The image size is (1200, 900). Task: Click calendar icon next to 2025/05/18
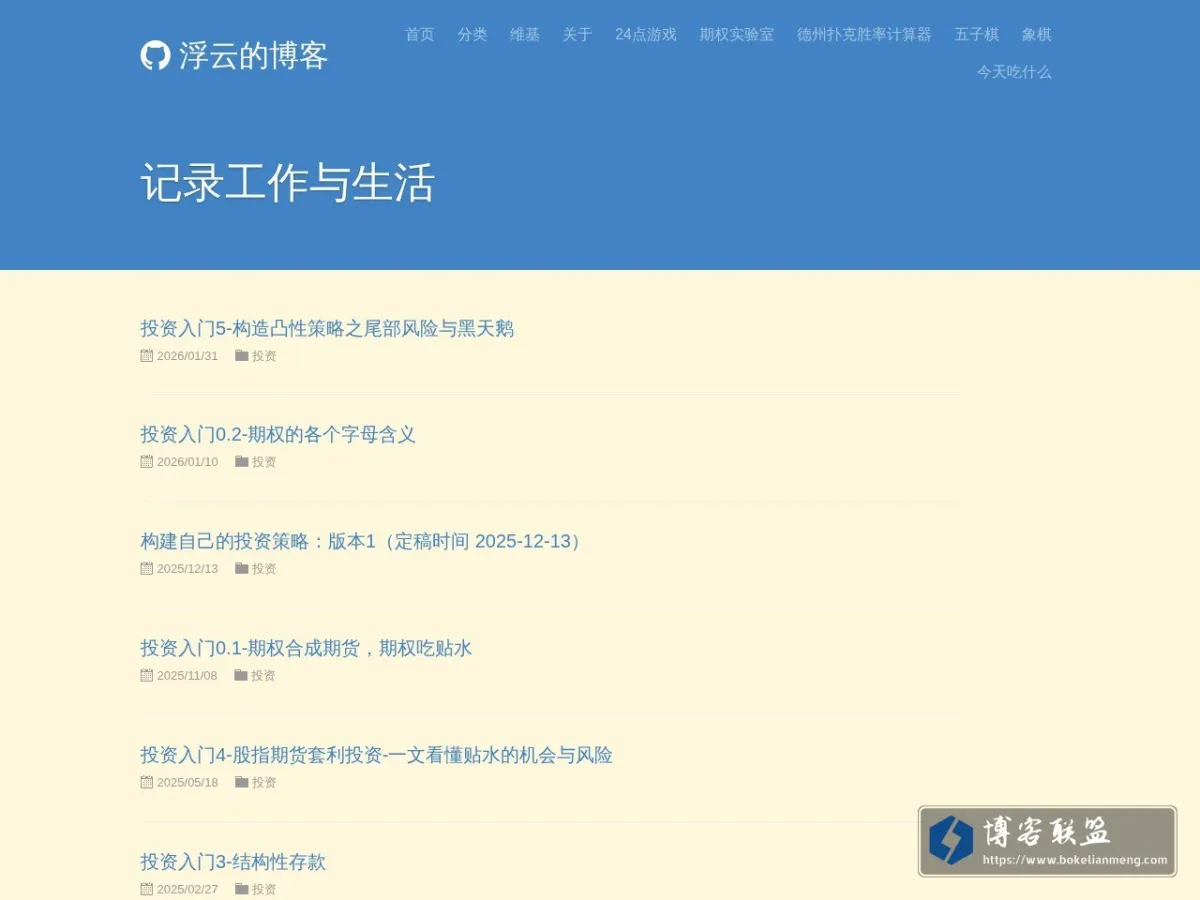[x=147, y=782]
